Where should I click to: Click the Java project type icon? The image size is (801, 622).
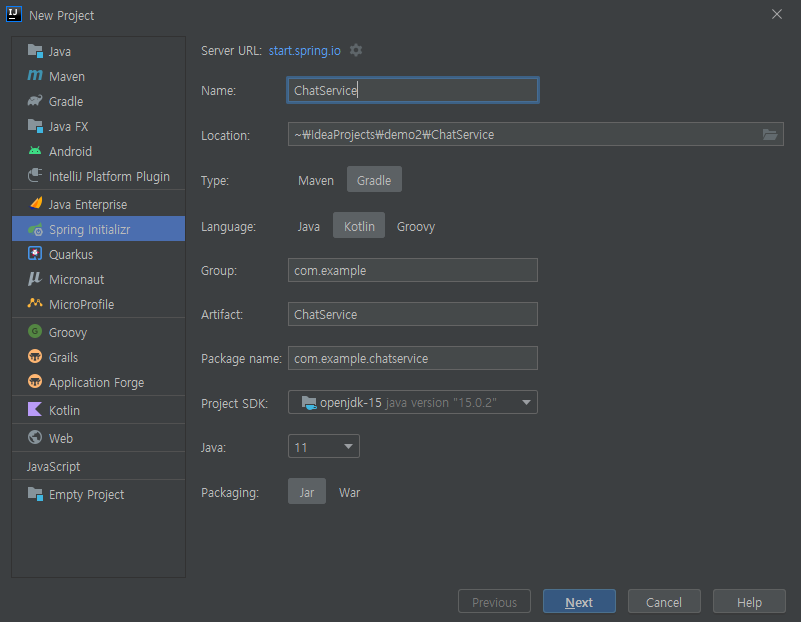(35, 51)
